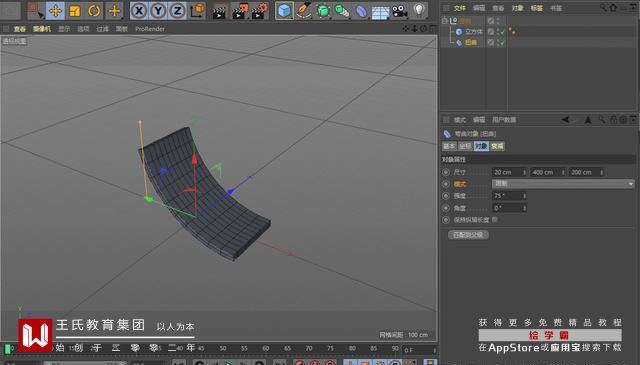
Task: Toggle Z axis lock
Action: (x=178, y=11)
